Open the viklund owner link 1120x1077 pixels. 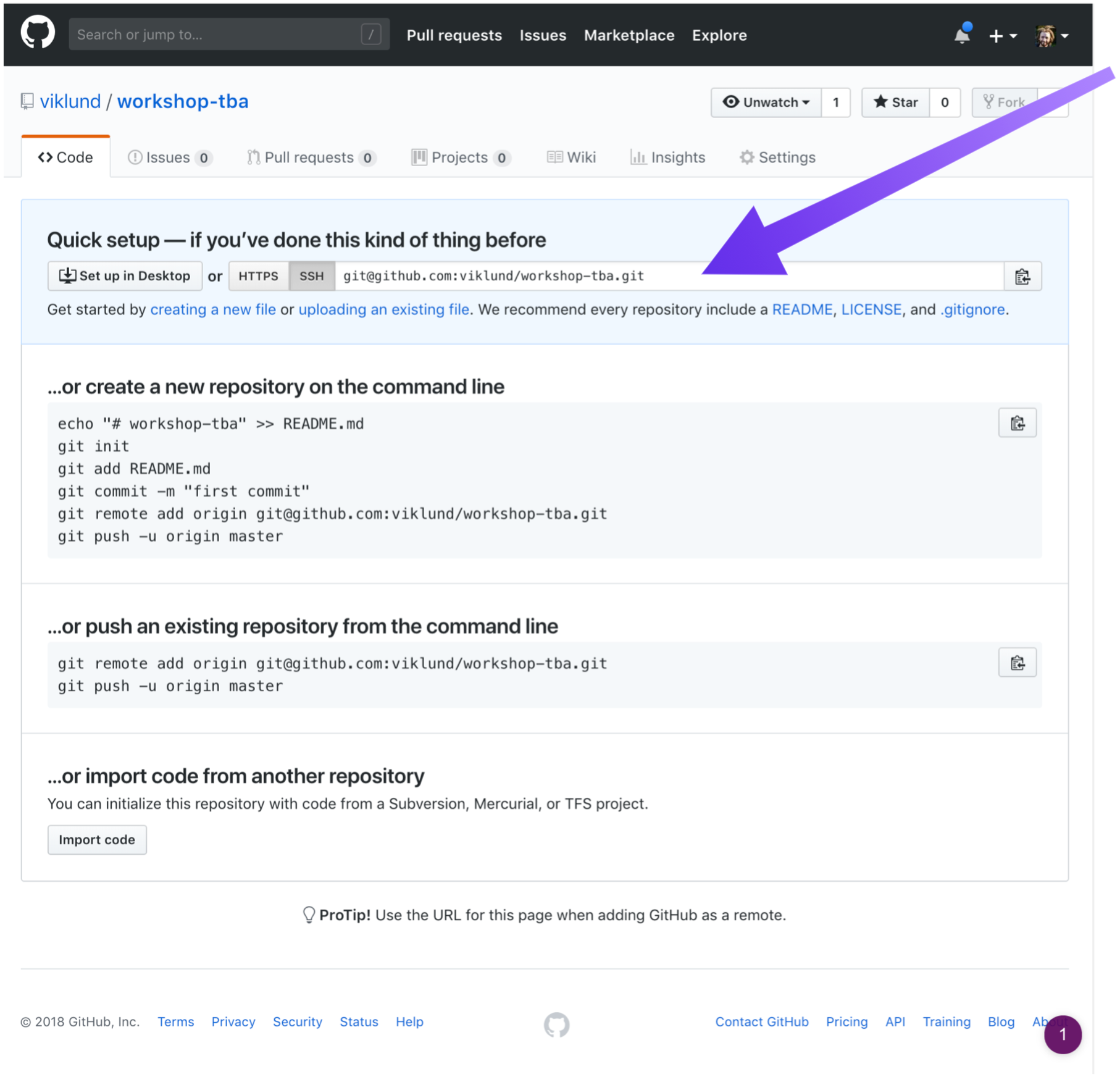tap(70, 101)
